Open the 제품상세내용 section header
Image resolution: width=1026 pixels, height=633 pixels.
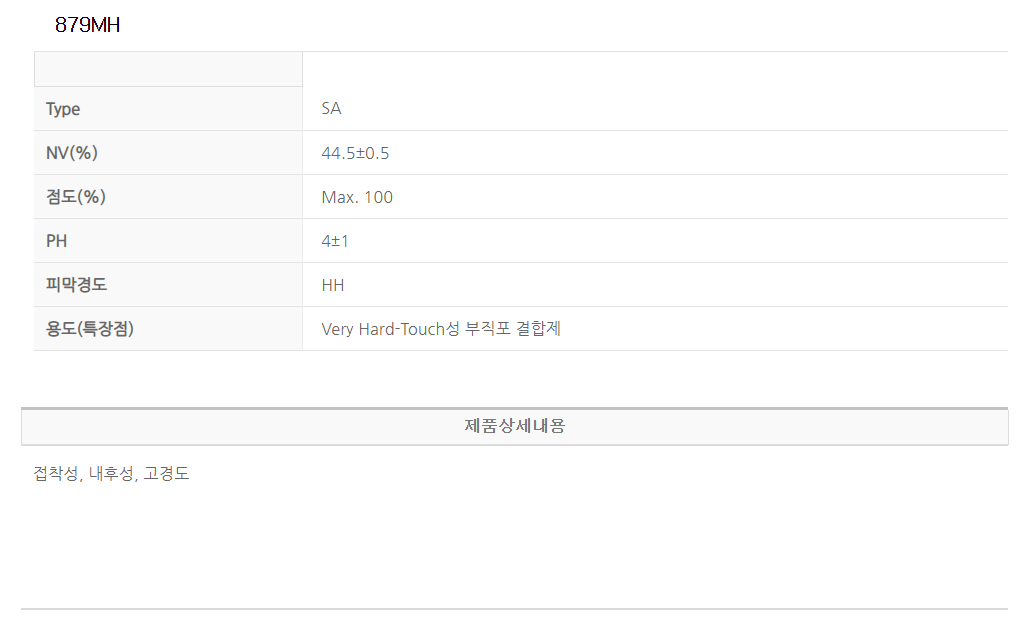[x=514, y=426]
